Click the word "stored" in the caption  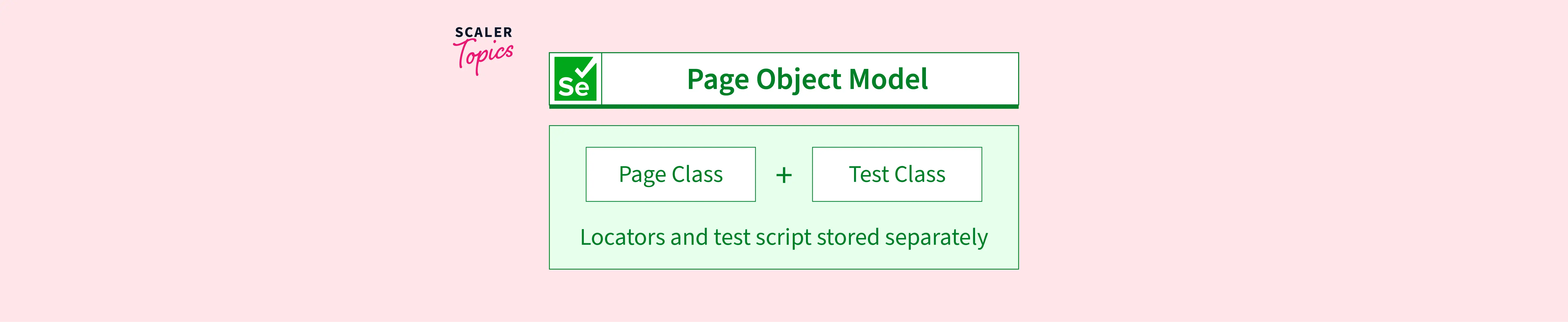click(848, 237)
